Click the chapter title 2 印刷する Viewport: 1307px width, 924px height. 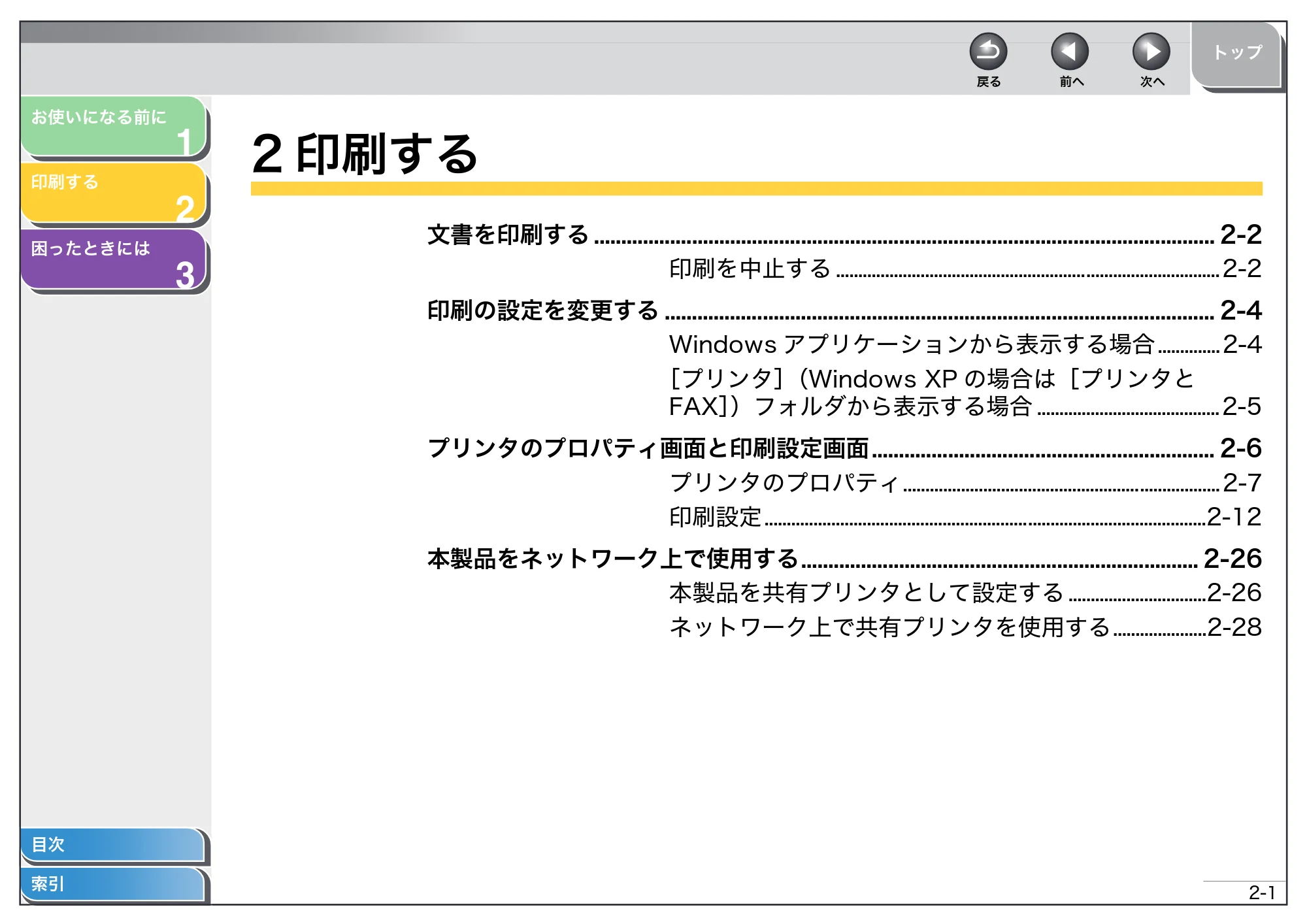click(x=365, y=154)
